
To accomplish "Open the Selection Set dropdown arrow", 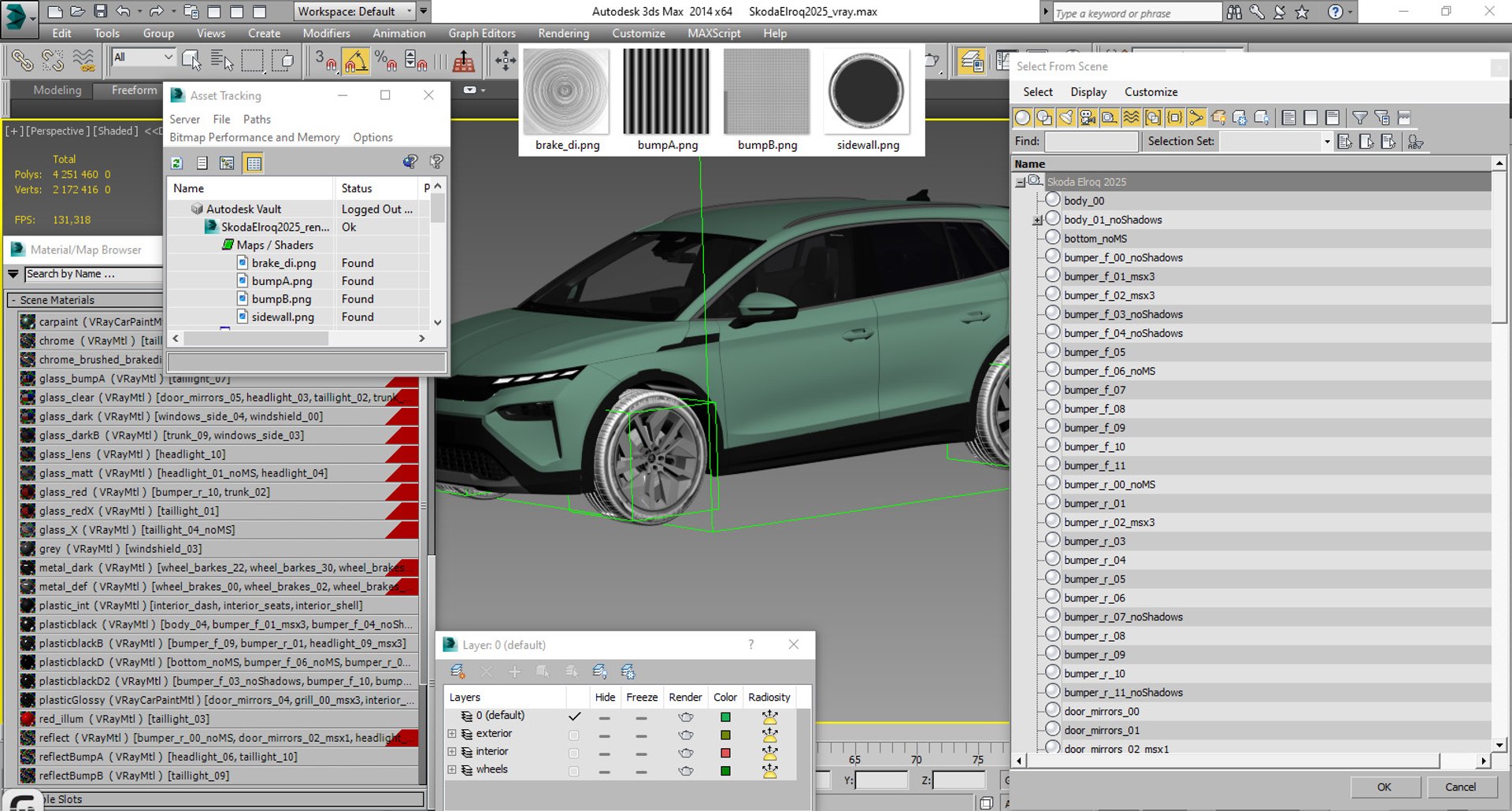I will pyautogui.click(x=1327, y=142).
